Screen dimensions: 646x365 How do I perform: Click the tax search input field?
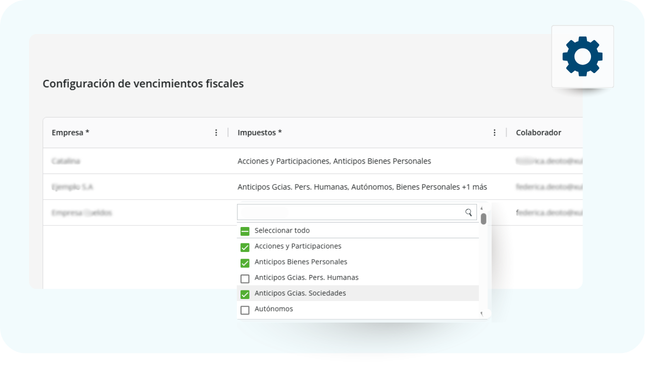click(357, 212)
